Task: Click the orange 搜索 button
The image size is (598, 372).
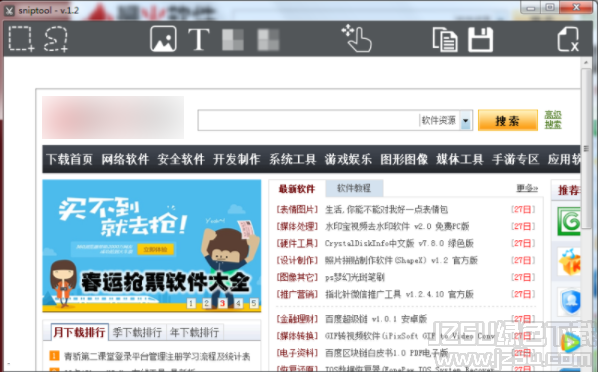Action: click(508, 121)
